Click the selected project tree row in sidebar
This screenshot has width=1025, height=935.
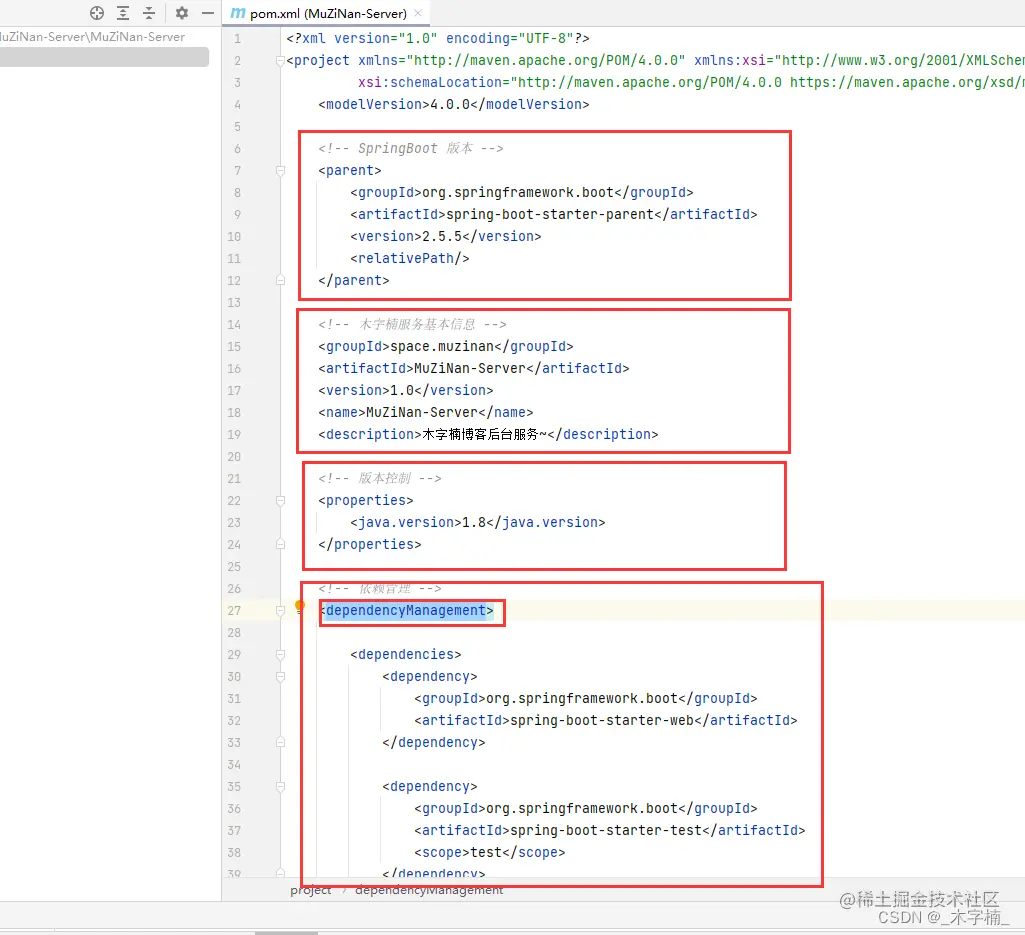pyautogui.click(x=104, y=57)
